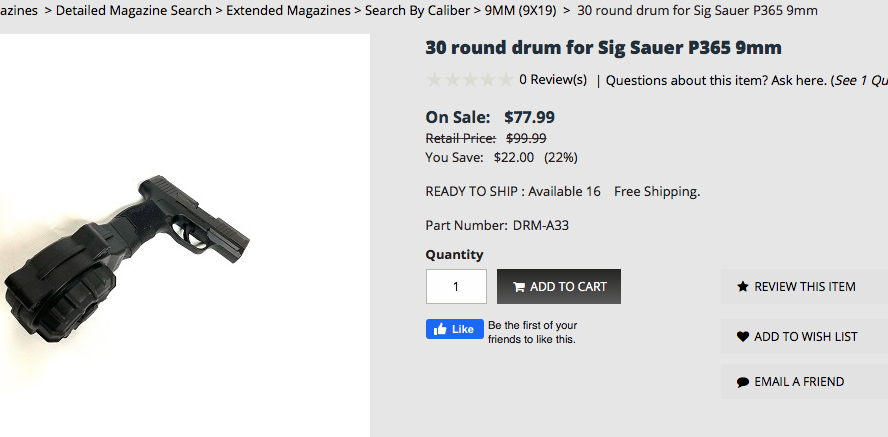Open the 0 Review(s) link
Screen dimensions: 888x437
tap(553, 80)
